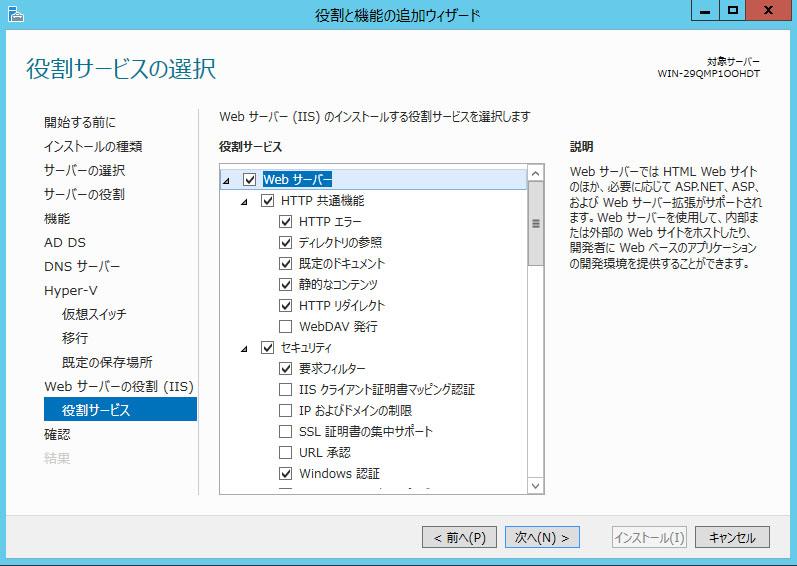Select the WebDAV 発行 tree label
Image resolution: width=797 pixels, height=566 pixels.
pyautogui.click(x=338, y=326)
